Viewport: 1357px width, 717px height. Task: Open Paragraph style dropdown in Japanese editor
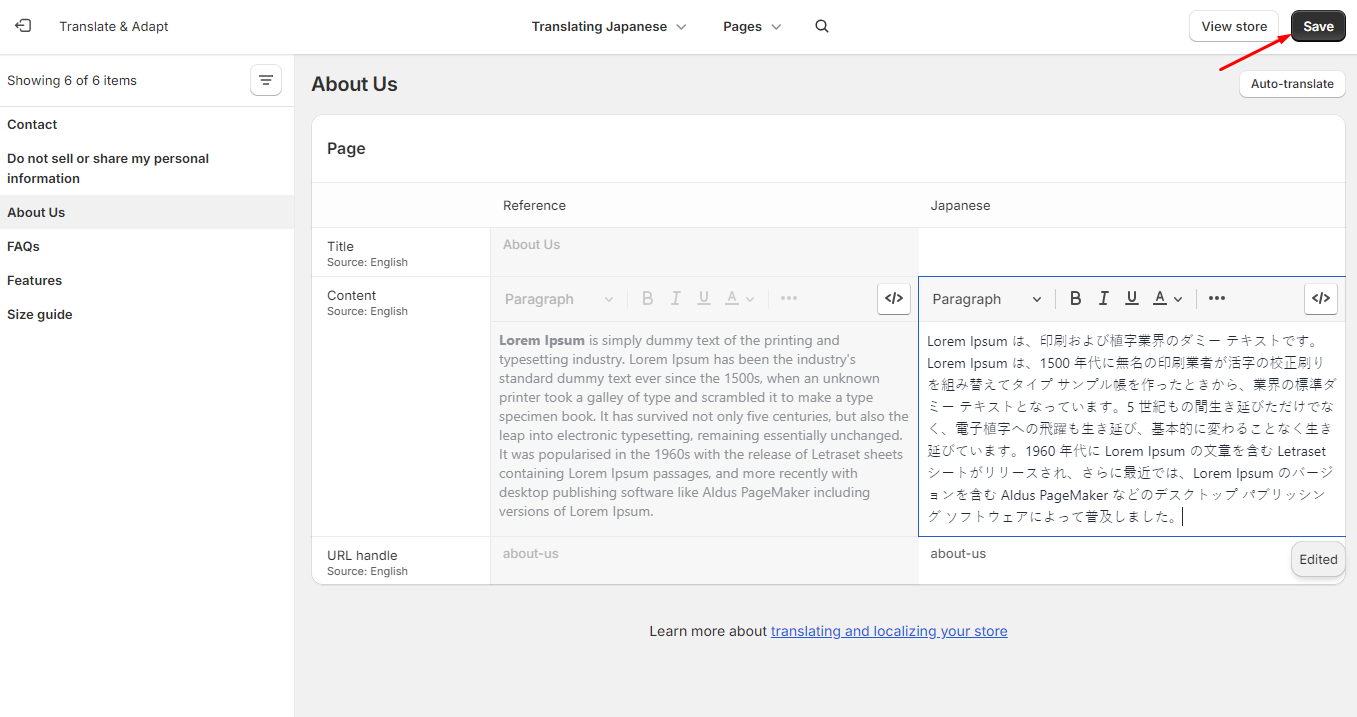(986, 299)
